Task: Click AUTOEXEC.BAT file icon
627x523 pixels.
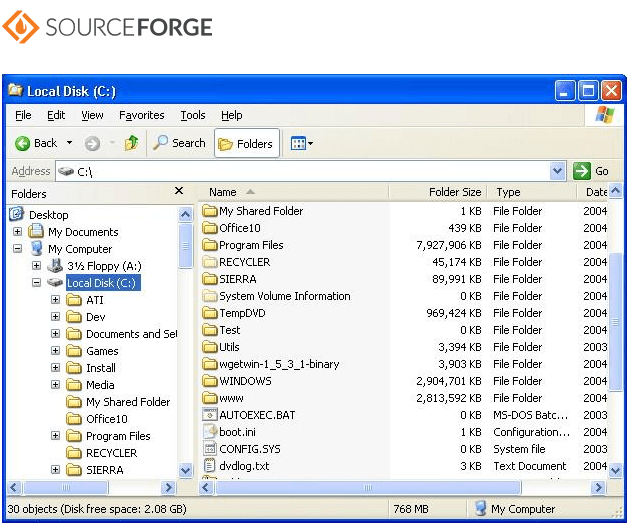Action: pos(210,415)
